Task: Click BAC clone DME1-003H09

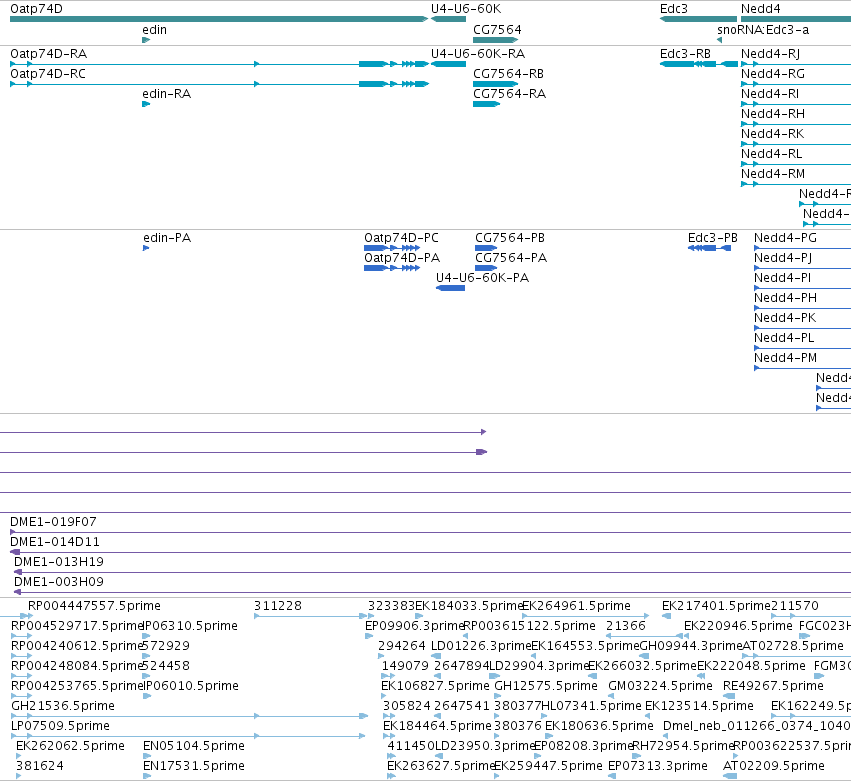Action: pyautogui.click(x=59, y=582)
